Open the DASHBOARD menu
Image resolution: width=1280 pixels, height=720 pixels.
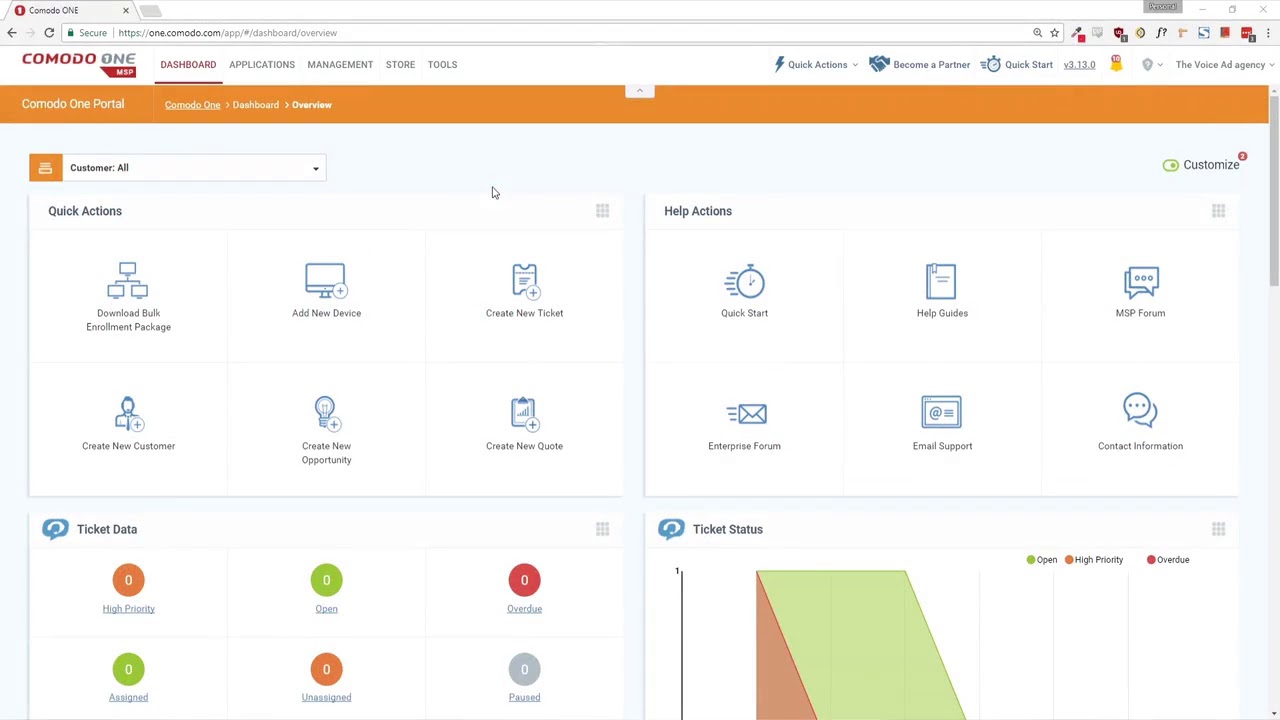point(188,64)
